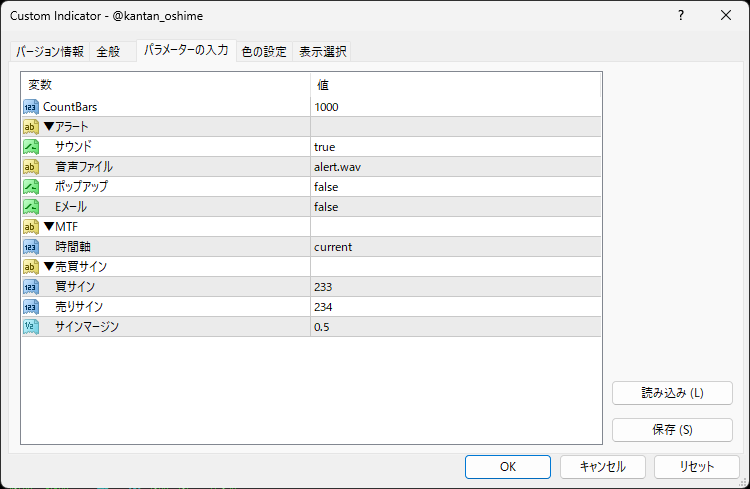750x489 pixels.
Task: Toggle the Eメール value false
Action: point(455,207)
